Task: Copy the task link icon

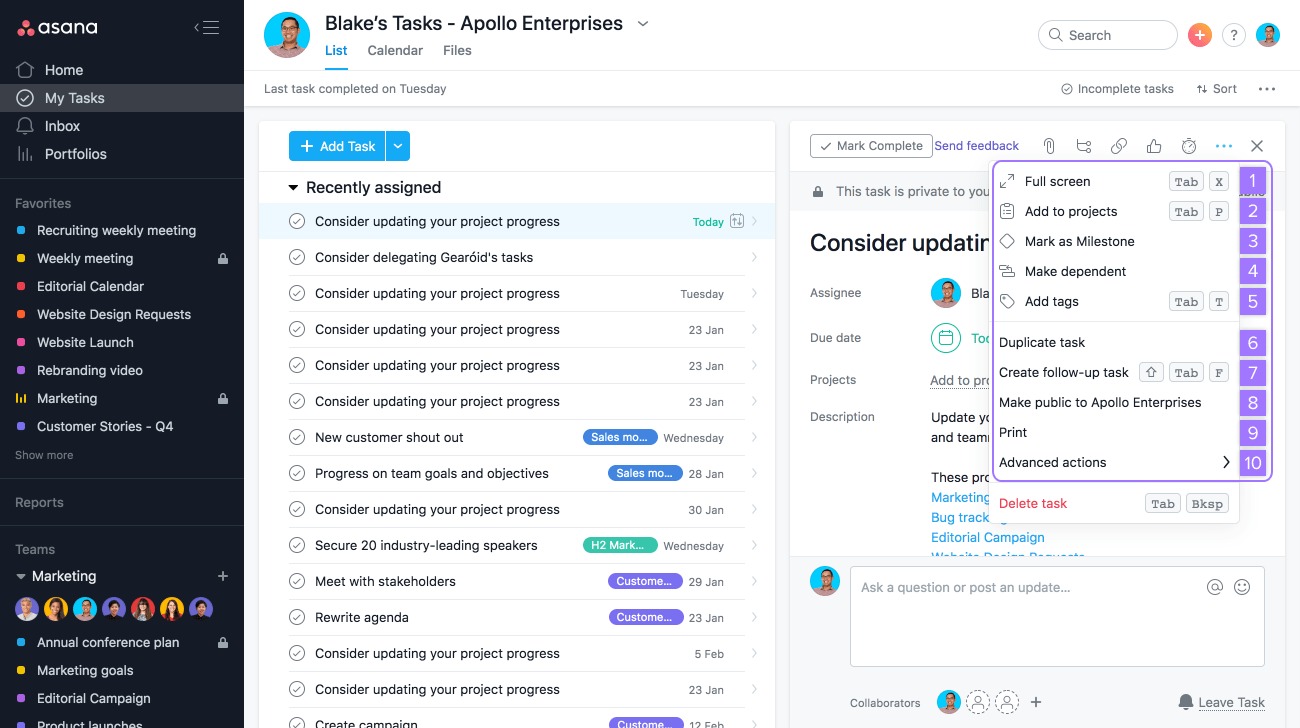Action: point(1118,146)
